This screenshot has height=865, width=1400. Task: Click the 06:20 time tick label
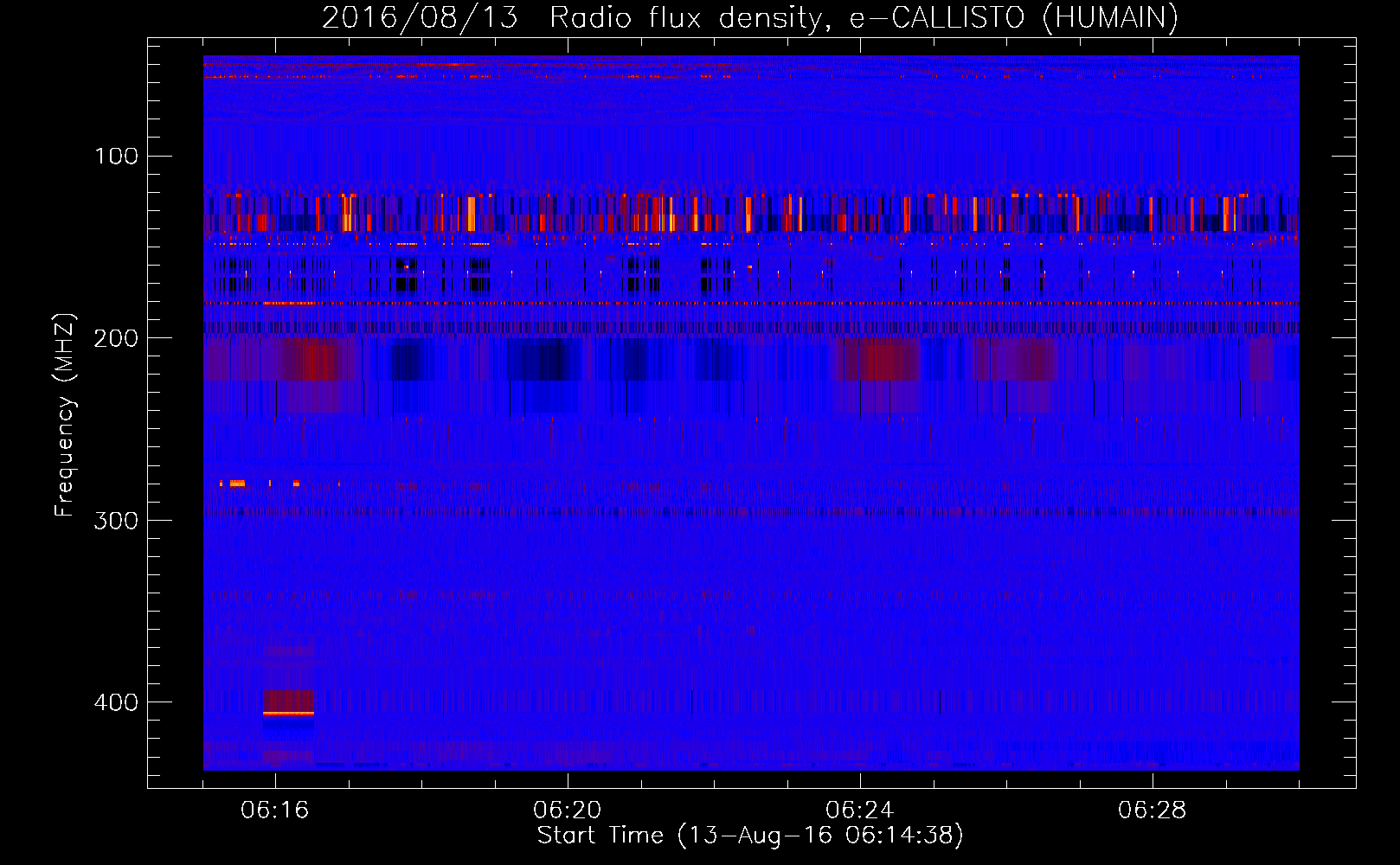(568, 811)
